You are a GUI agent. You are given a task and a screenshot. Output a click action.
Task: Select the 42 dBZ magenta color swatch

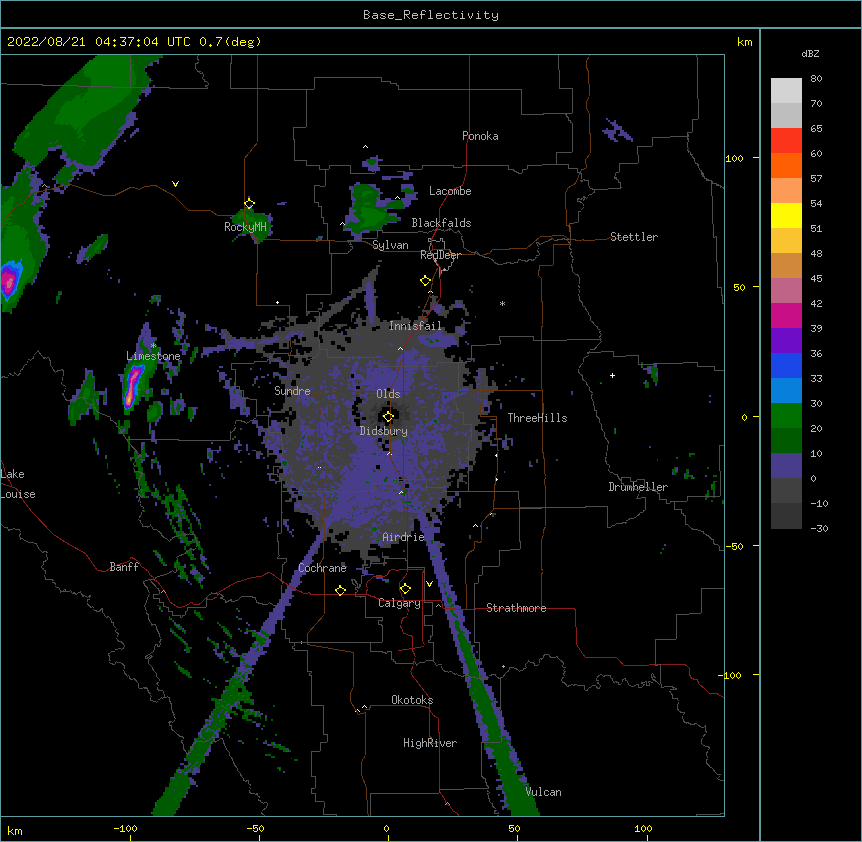(786, 315)
